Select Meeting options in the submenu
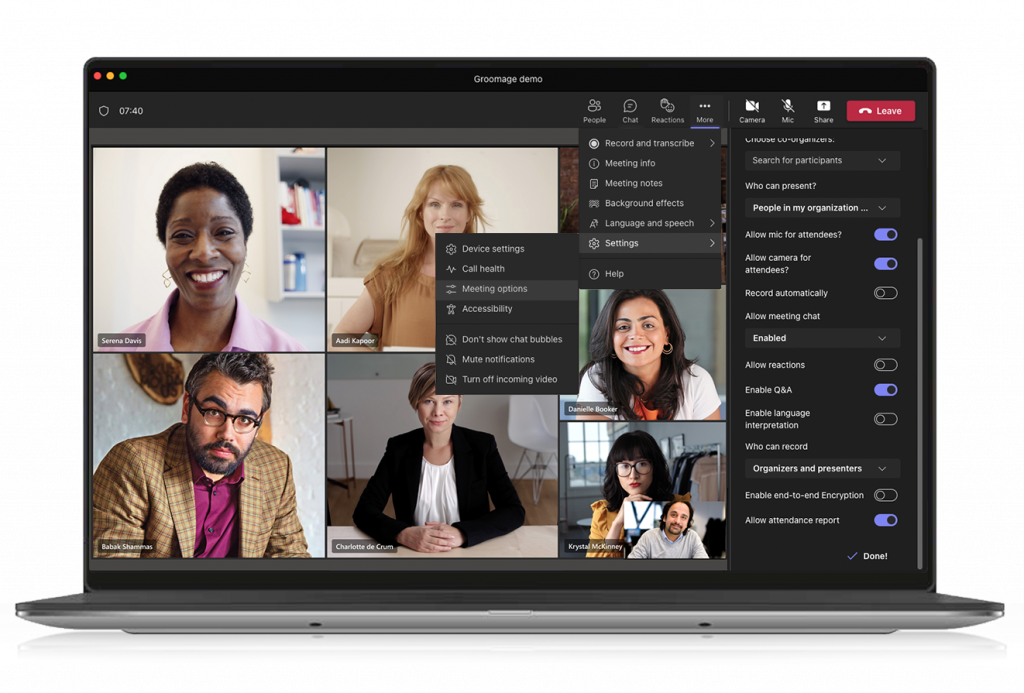This screenshot has width=1024, height=693. coord(494,289)
